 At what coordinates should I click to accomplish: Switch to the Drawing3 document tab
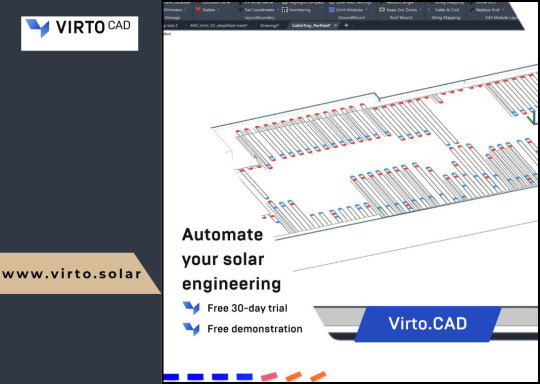[269, 25]
